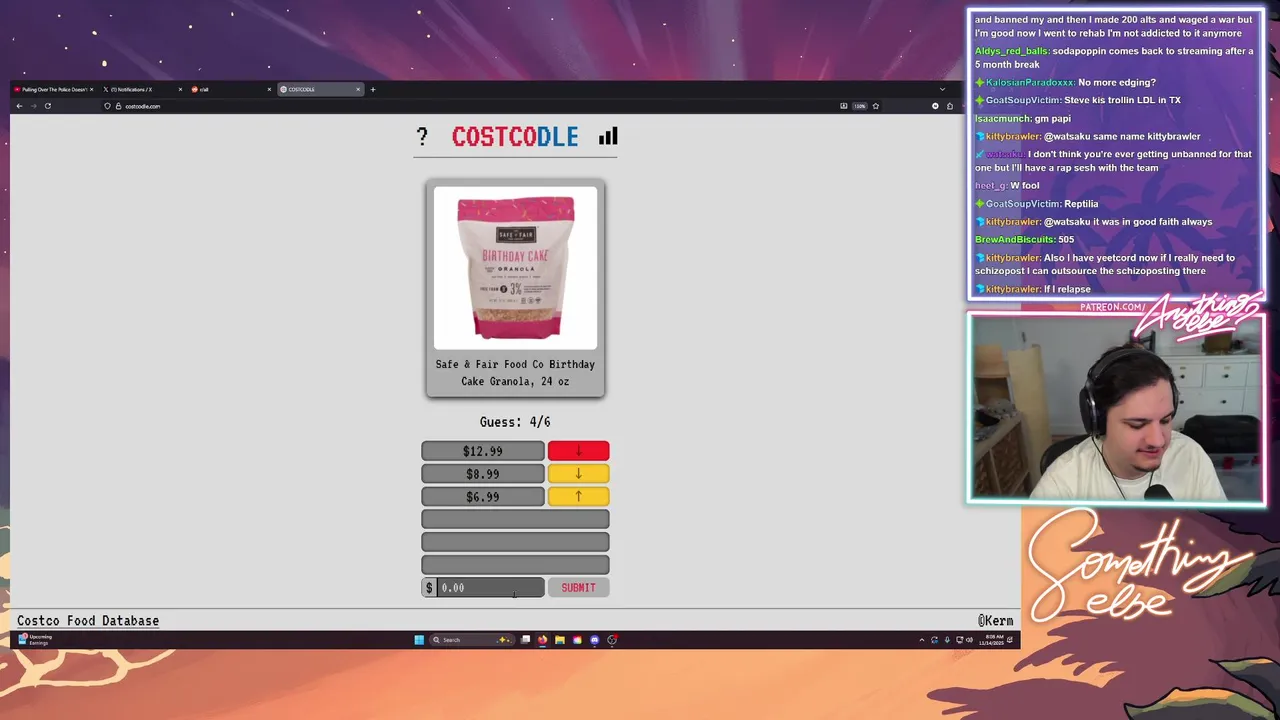Open File Explorer from the taskbar

tap(560, 640)
